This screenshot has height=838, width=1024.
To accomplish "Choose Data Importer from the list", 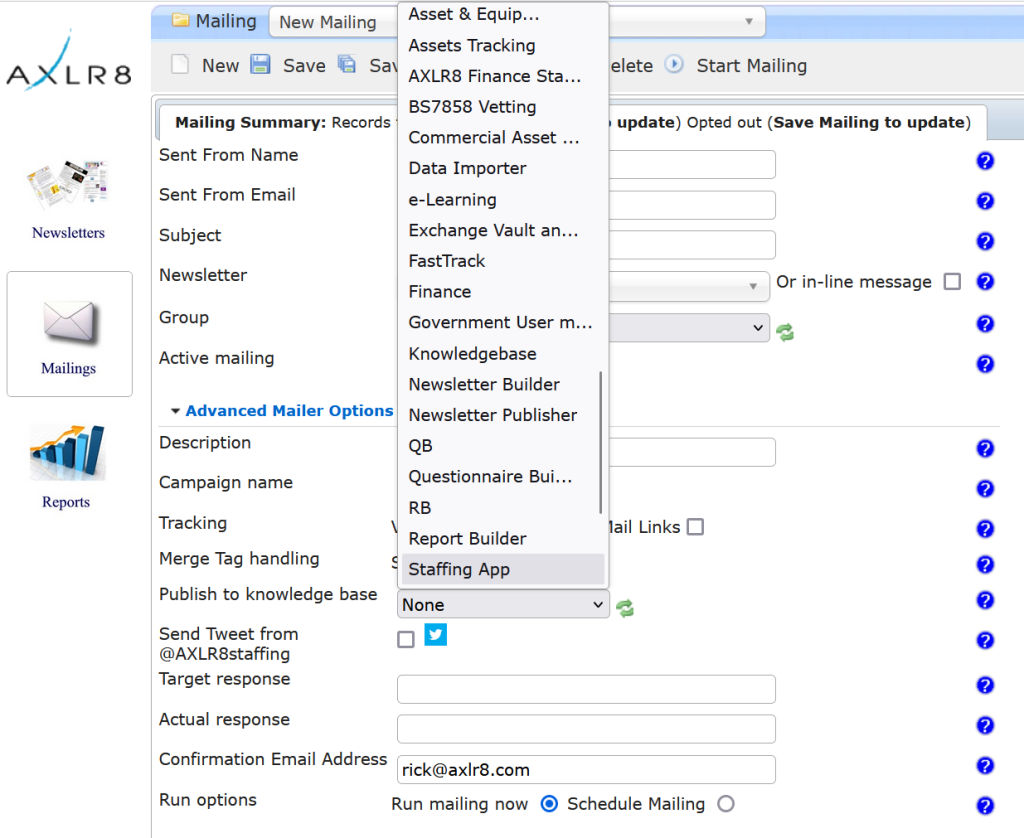I will click(503, 169).
